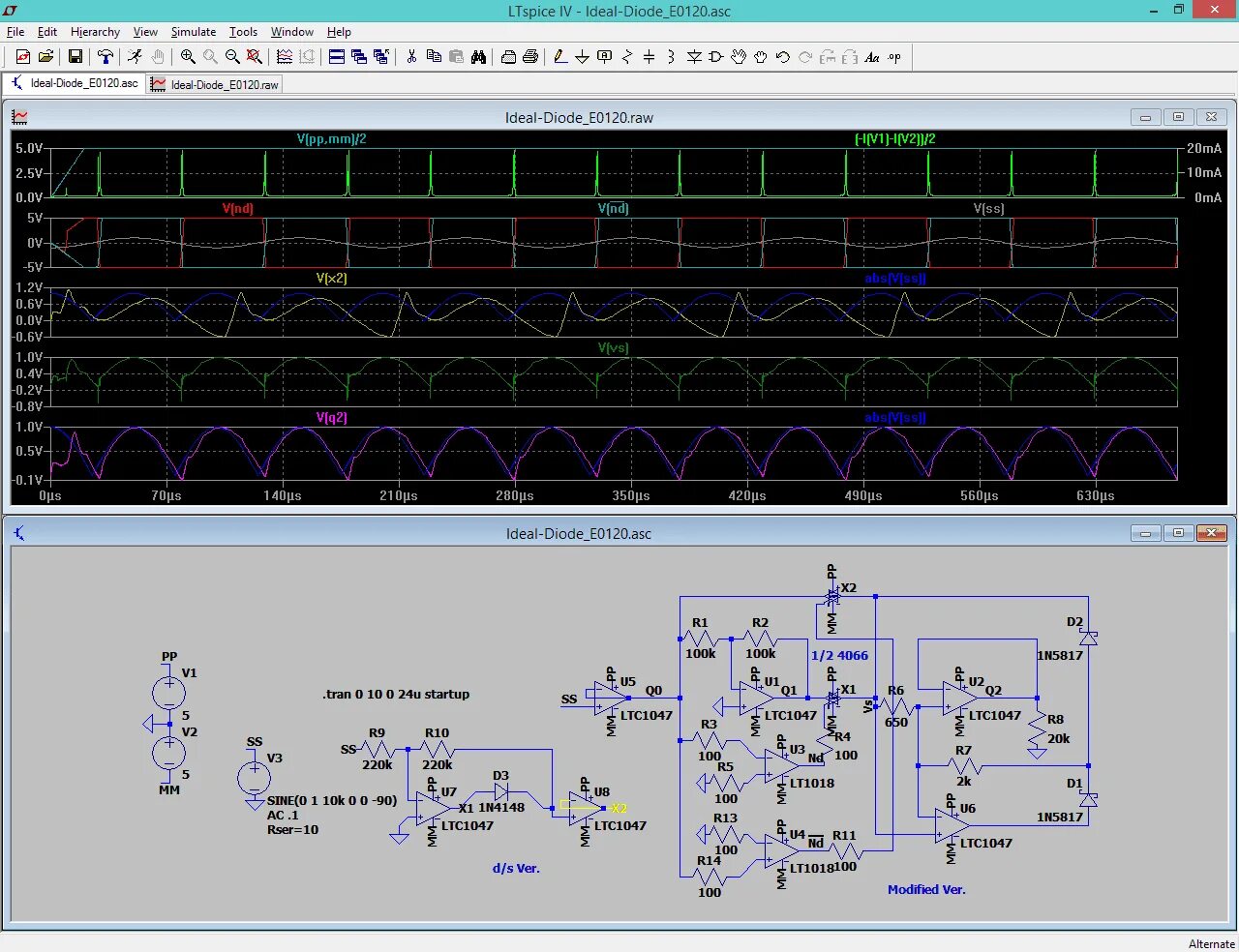
Task: Click the Modified Ver. schematic note
Action: click(926, 889)
